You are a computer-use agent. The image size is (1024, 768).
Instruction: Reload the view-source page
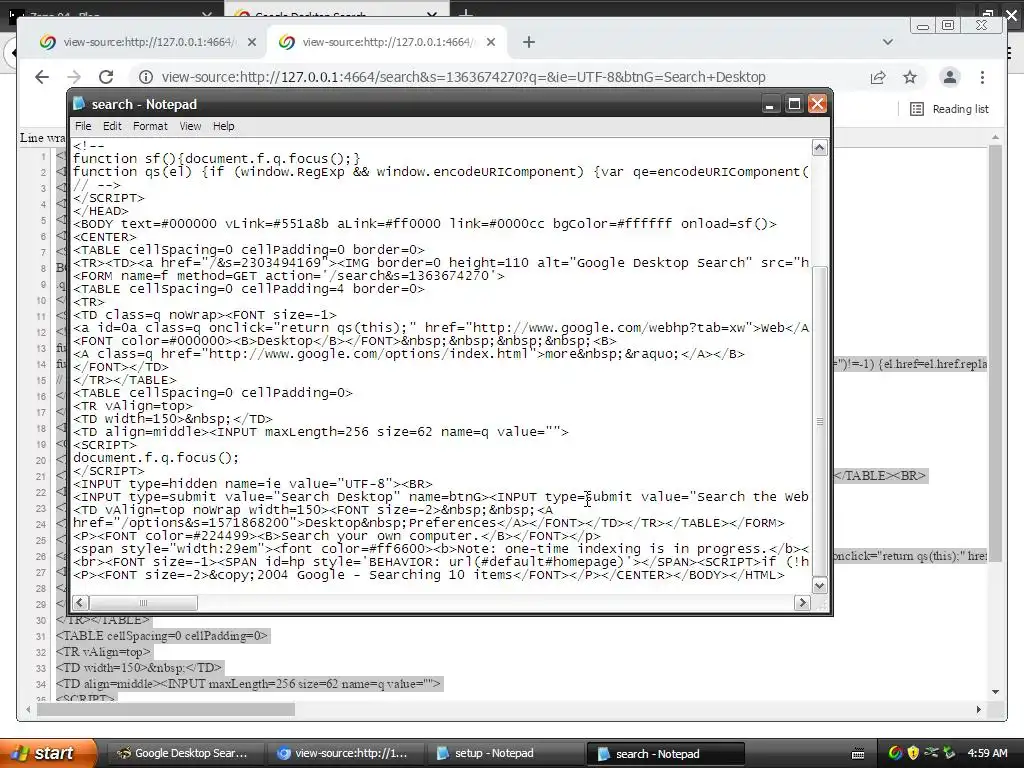pos(106,77)
